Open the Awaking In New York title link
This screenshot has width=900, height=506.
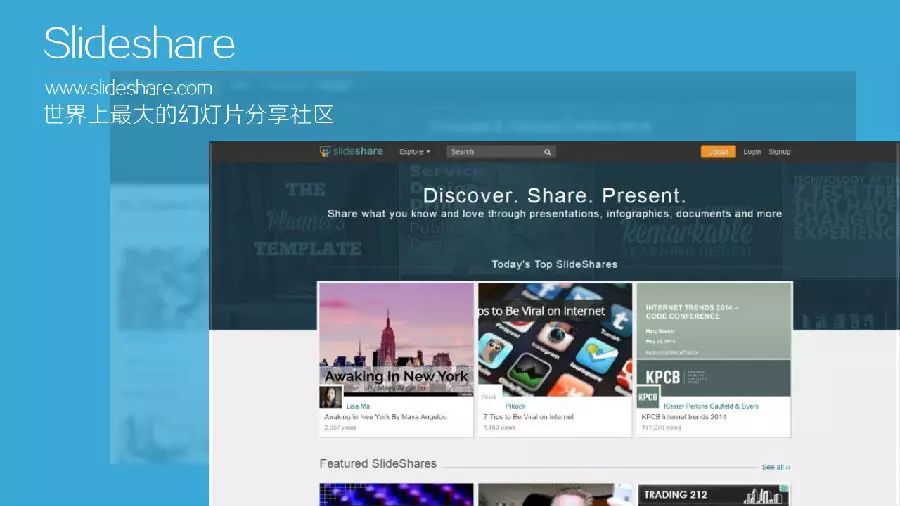tap(385, 417)
